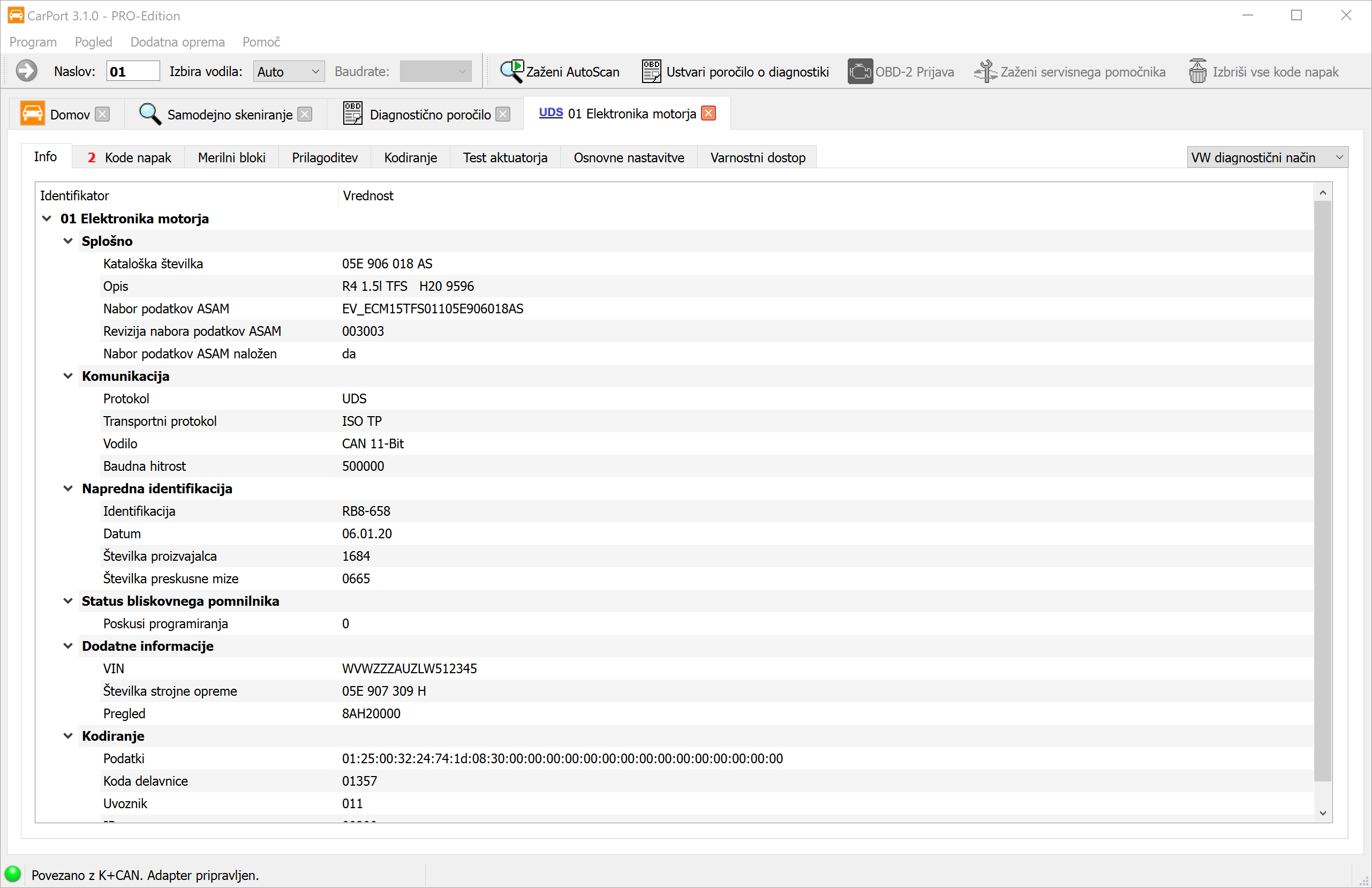The width and height of the screenshot is (1372, 888).
Task: Run AutoScan via the magnifier icon
Action: [x=511, y=72]
